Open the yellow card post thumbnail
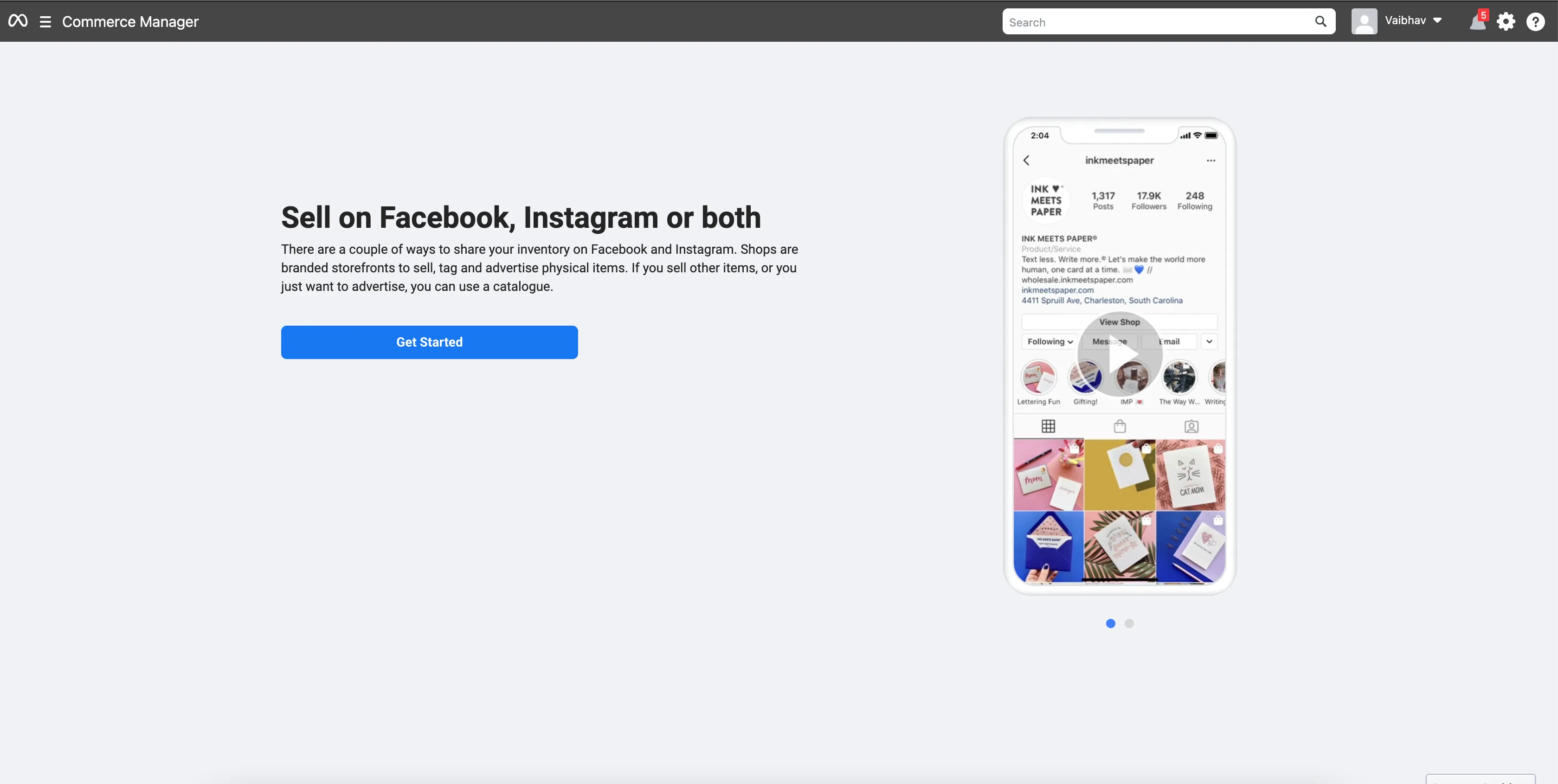The height and width of the screenshot is (784, 1558). click(x=1120, y=475)
